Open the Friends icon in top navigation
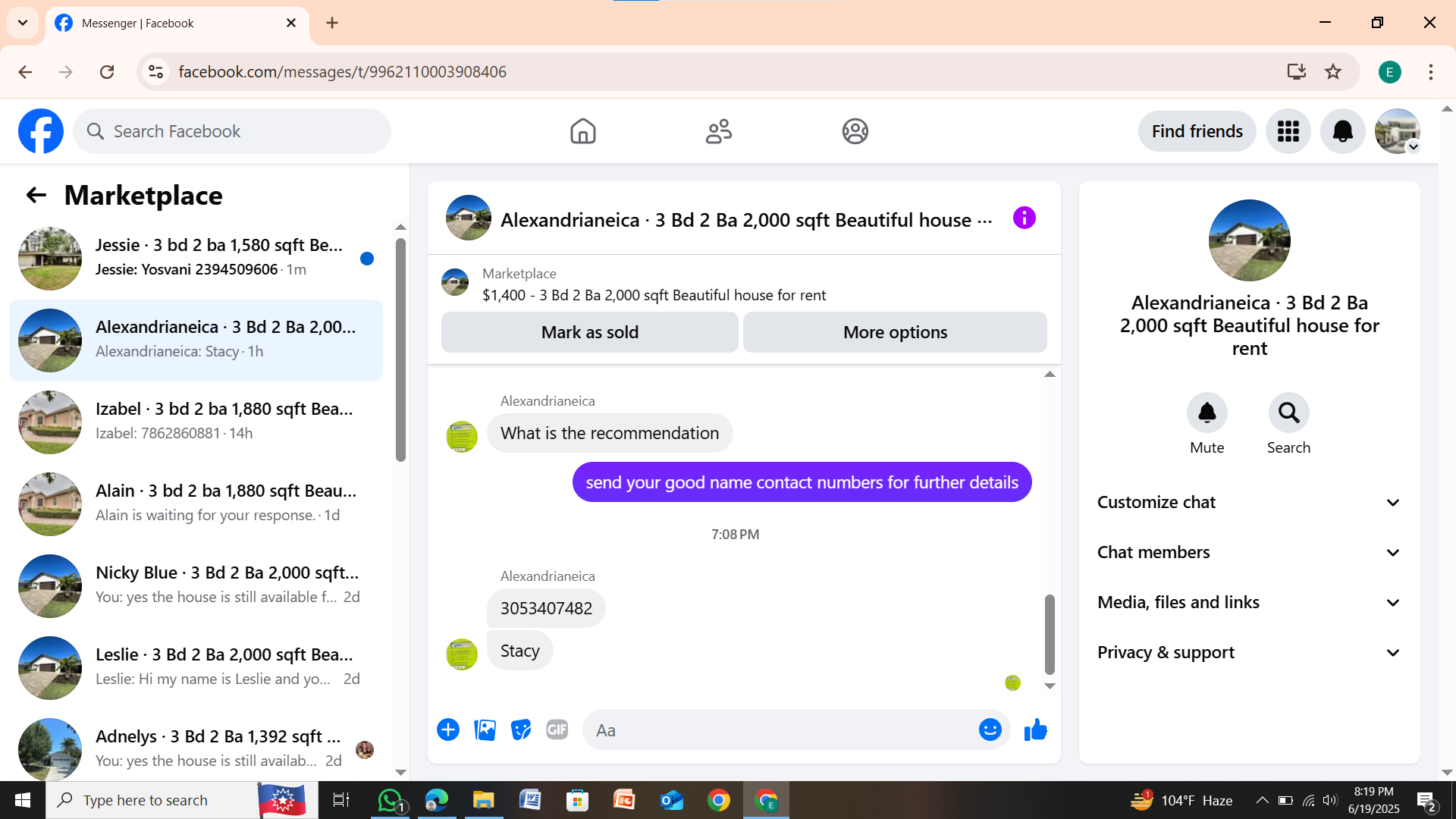The width and height of the screenshot is (1456, 819). click(x=719, y=131)
